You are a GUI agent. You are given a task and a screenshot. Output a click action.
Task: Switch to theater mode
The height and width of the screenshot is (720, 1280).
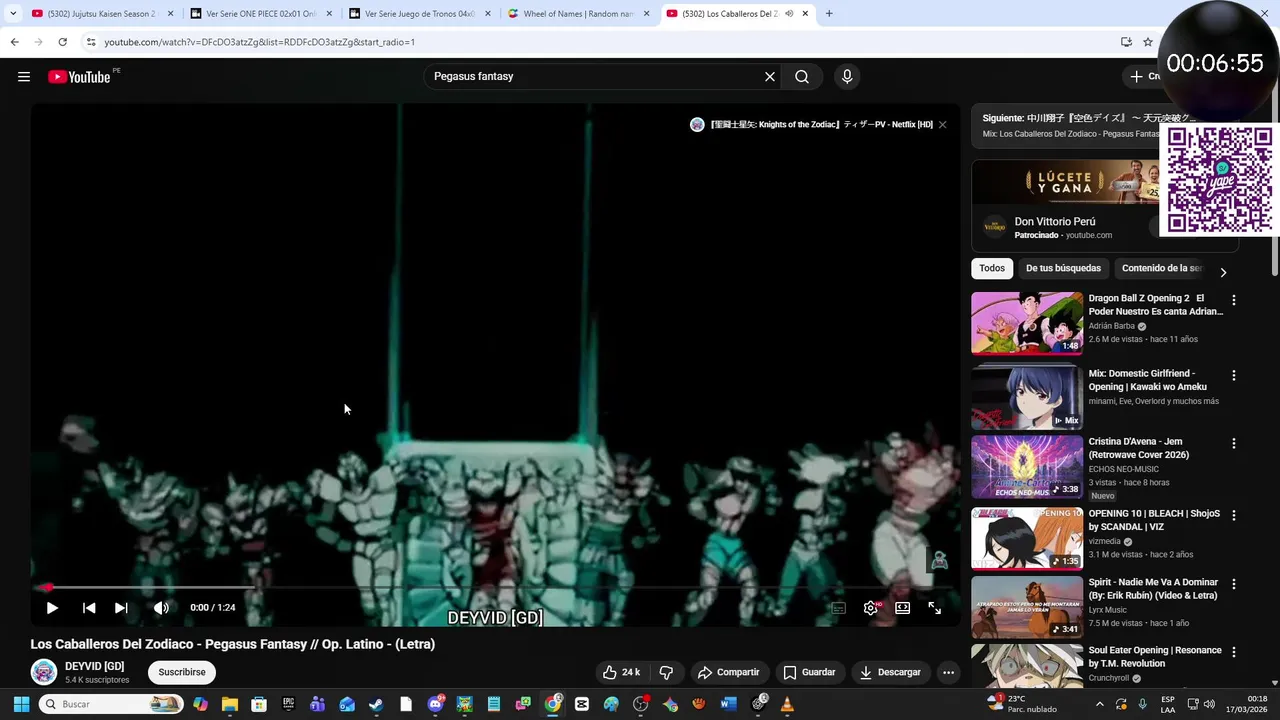pos(903,608)
